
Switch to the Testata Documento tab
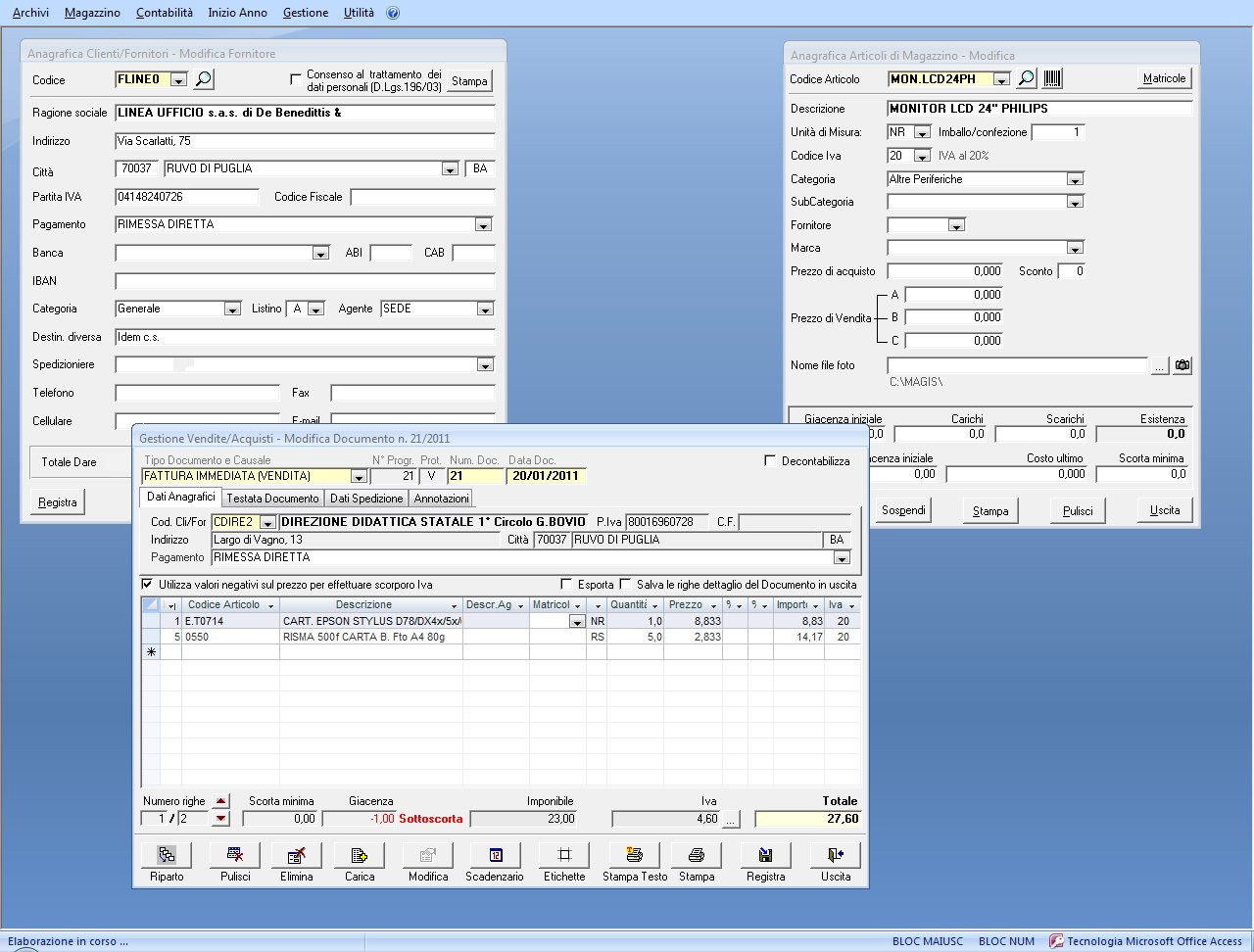[x=273, y=499]
